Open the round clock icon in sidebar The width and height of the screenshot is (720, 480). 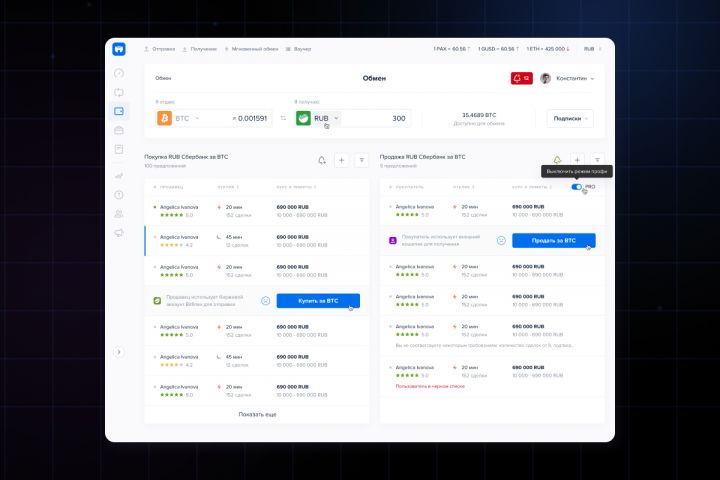pyautogui.click(x=119, y=195)
